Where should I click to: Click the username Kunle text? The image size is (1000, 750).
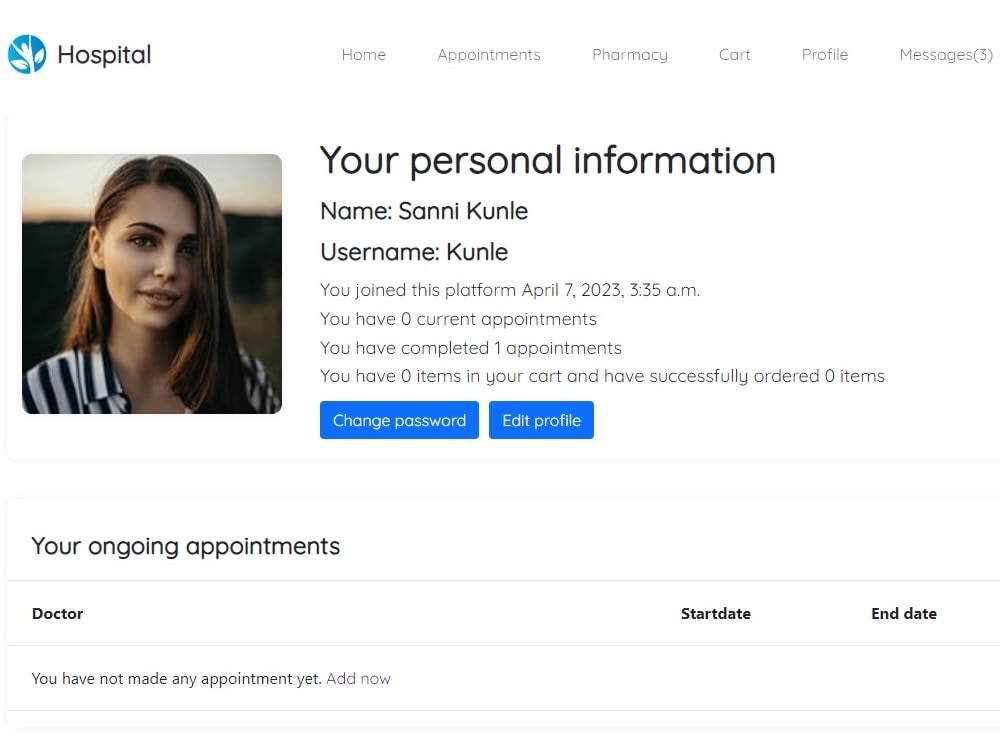(x=414, y=252)
